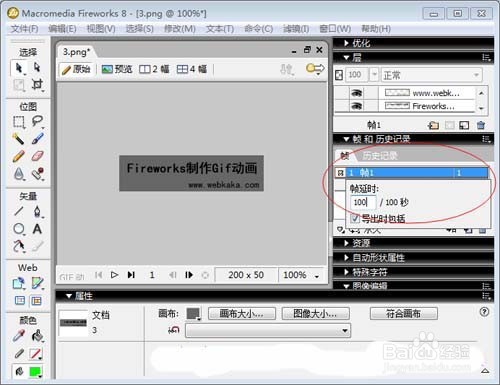Select the Marquee tool
This screenshot has width=500, height=385.
19,122
